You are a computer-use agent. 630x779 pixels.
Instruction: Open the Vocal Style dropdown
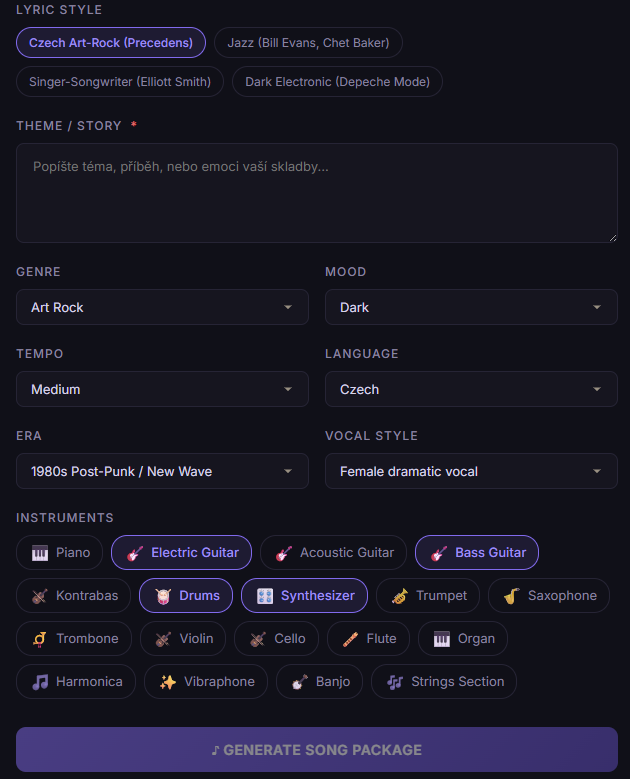click(471, 471)
